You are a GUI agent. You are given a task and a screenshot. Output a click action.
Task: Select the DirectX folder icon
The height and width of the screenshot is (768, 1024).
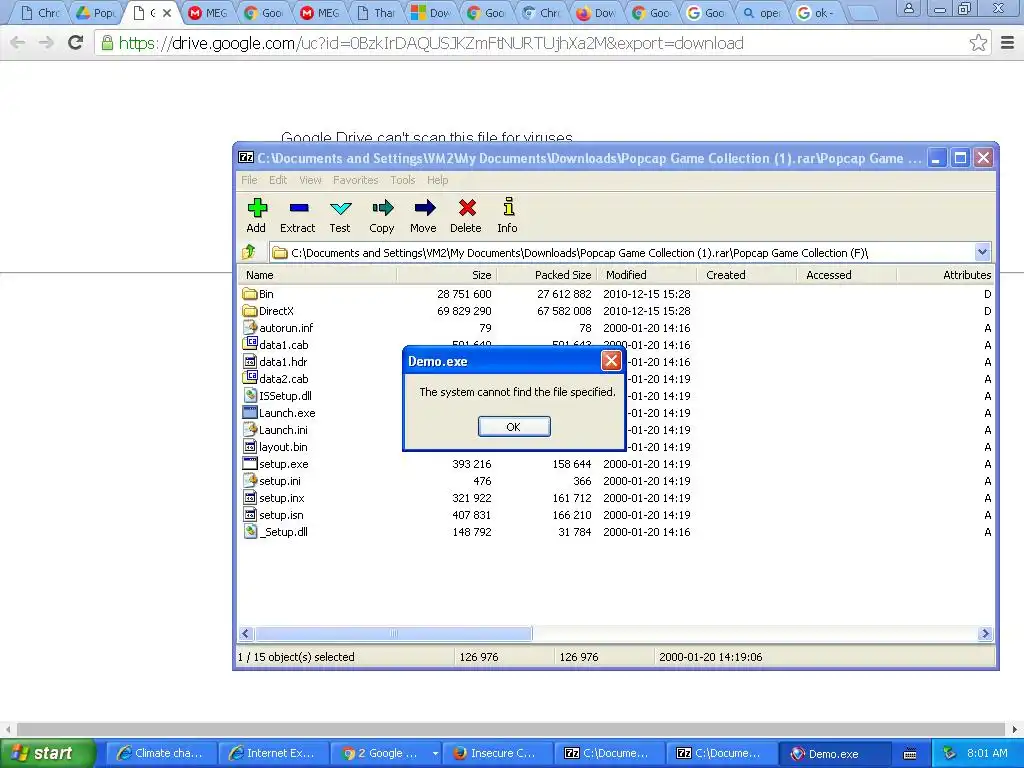(249, 311)
